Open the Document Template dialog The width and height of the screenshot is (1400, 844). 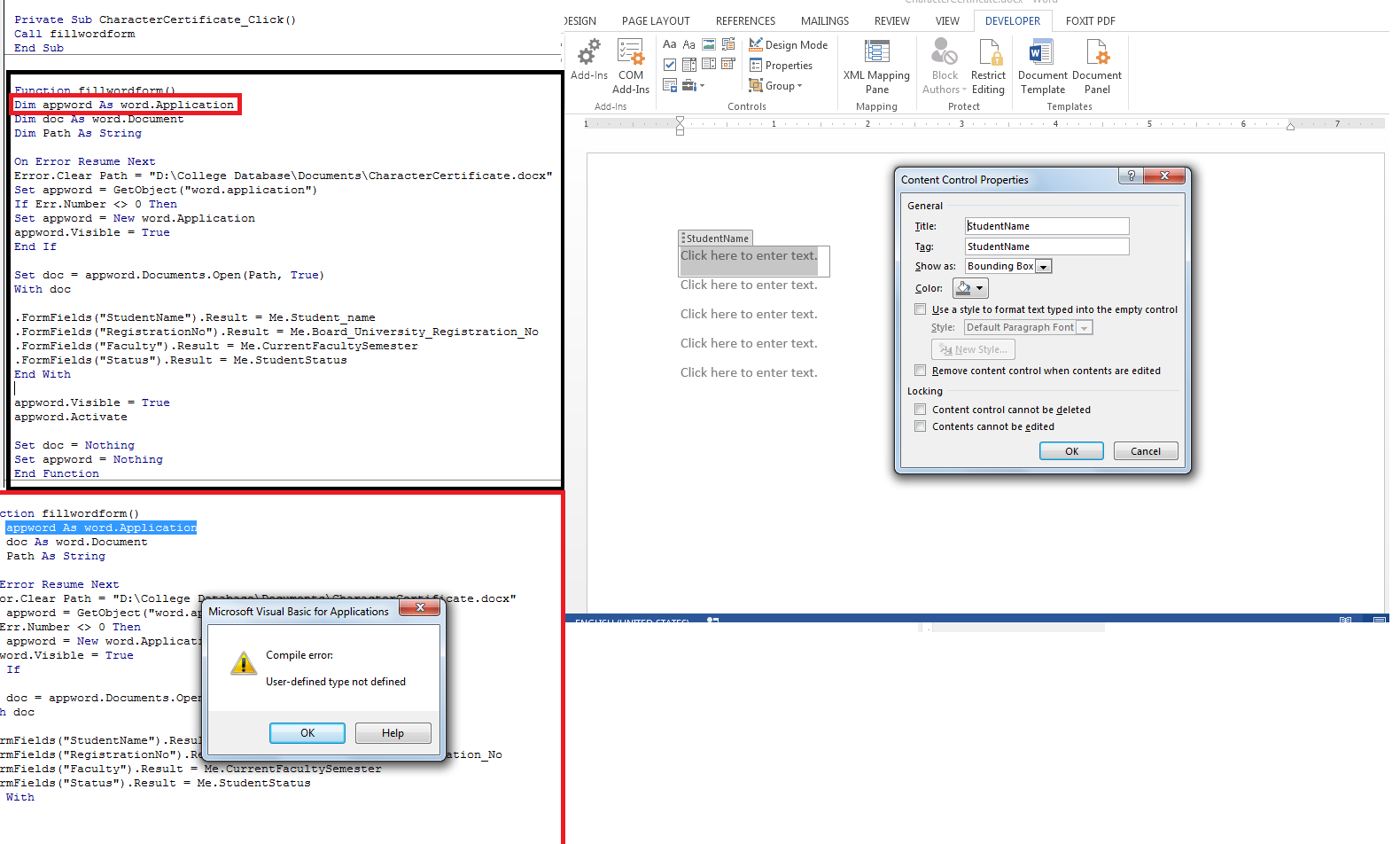pyautogui.click(x=1043, y=66)
